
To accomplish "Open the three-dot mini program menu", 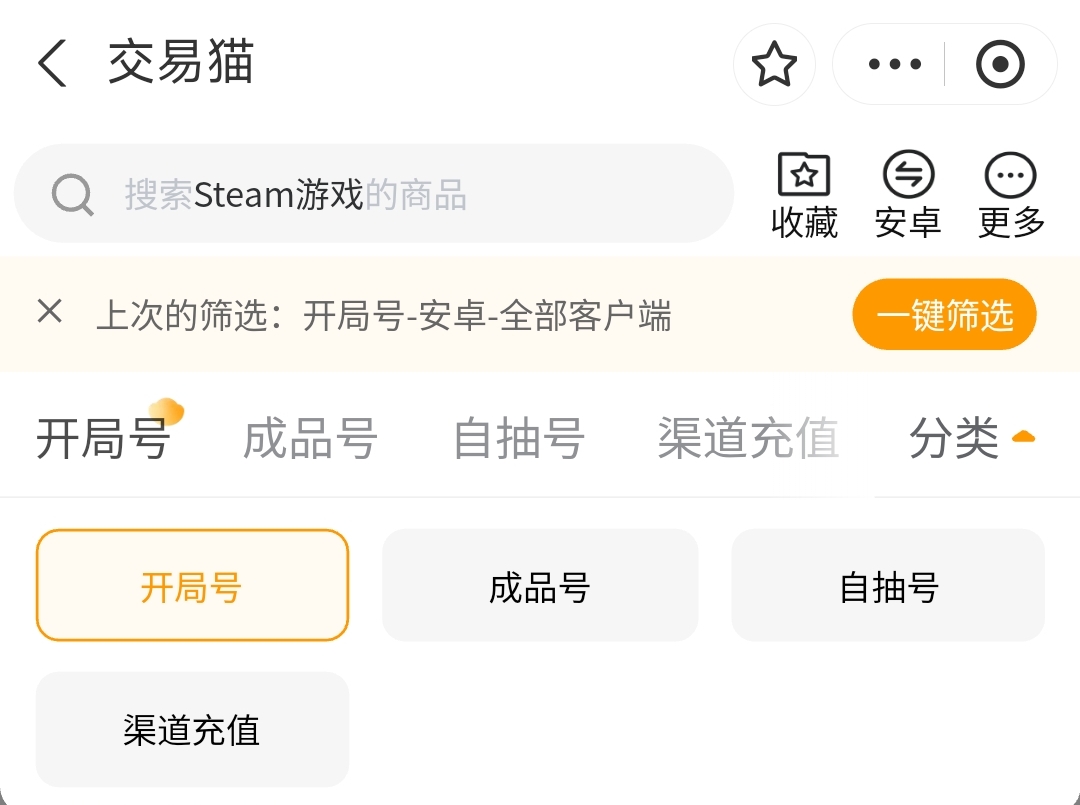I will coord(894,65).
